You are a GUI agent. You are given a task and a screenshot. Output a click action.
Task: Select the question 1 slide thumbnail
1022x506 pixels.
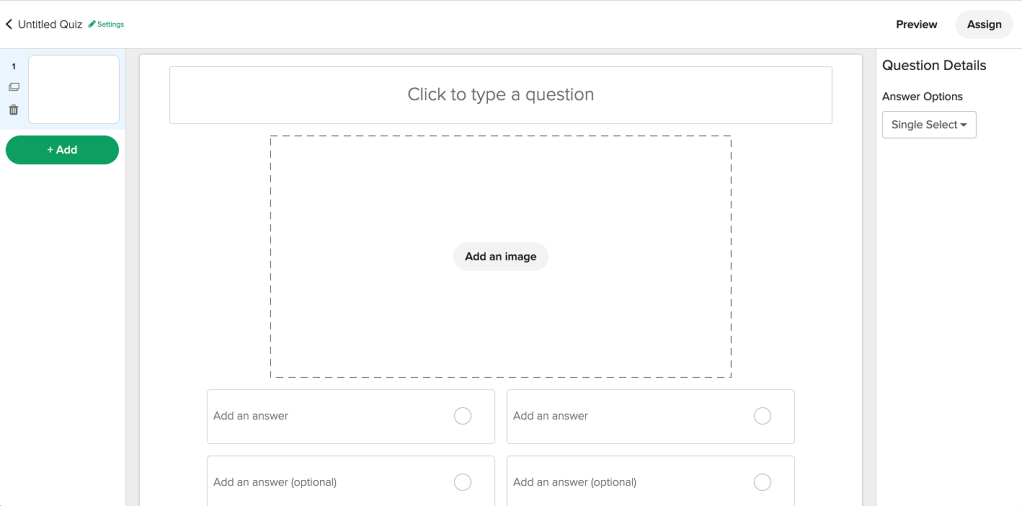pos(74,89)
